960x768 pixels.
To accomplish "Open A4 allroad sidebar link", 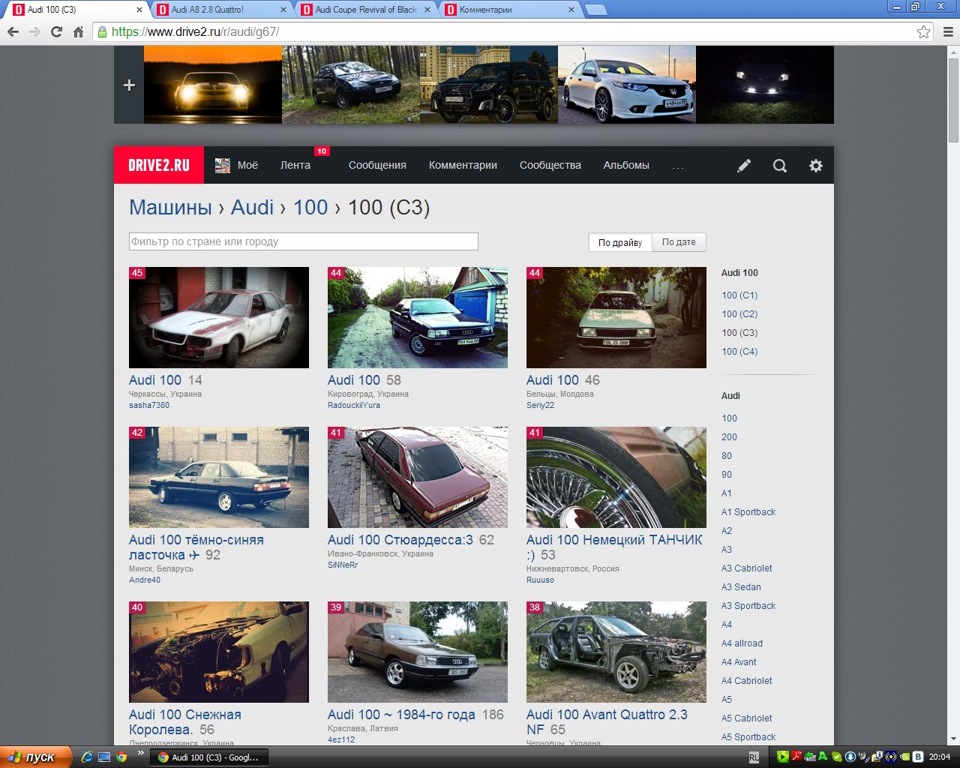I will coord(742,643).
